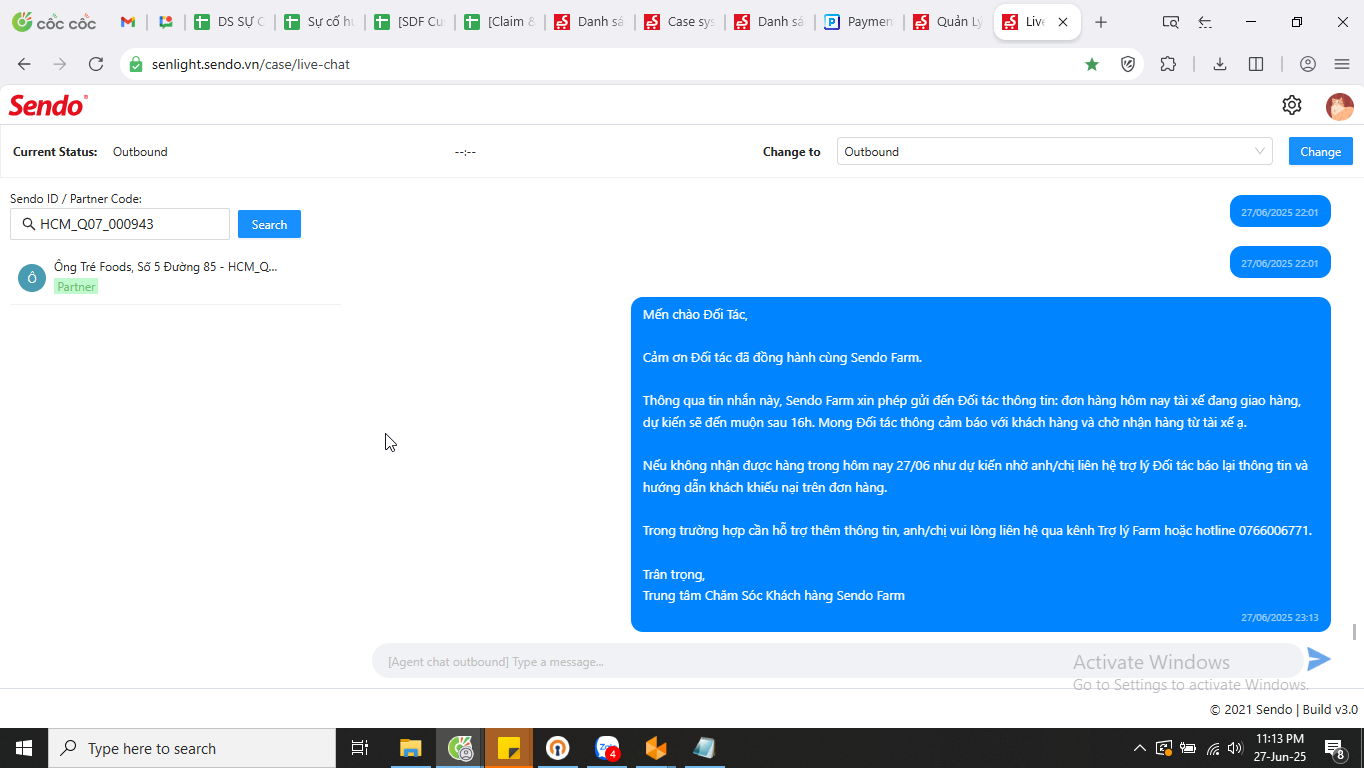This screenshot has height=768, width=1364.
Task: Open the browser profile icon
Action: [1308, 64]
